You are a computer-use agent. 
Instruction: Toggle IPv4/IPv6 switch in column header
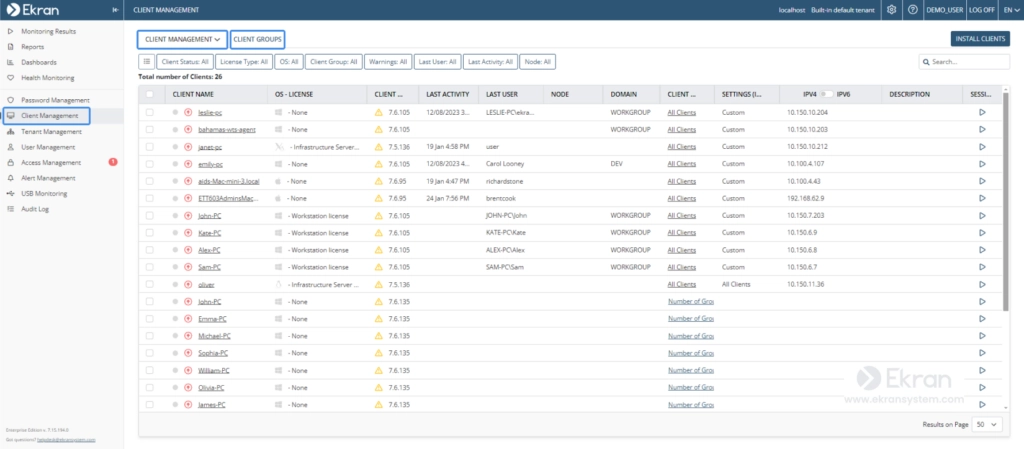click(x=827, y=94)
